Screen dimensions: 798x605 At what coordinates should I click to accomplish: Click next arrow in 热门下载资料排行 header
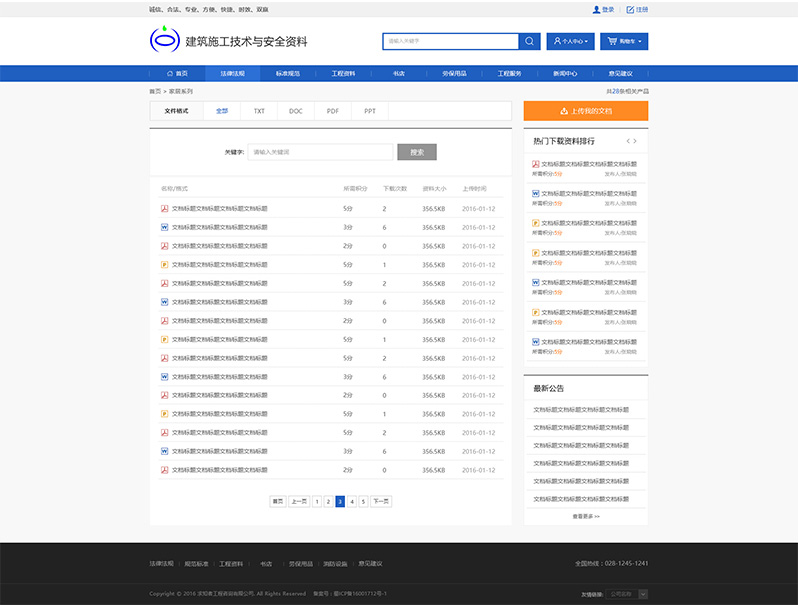coord(635,141)
